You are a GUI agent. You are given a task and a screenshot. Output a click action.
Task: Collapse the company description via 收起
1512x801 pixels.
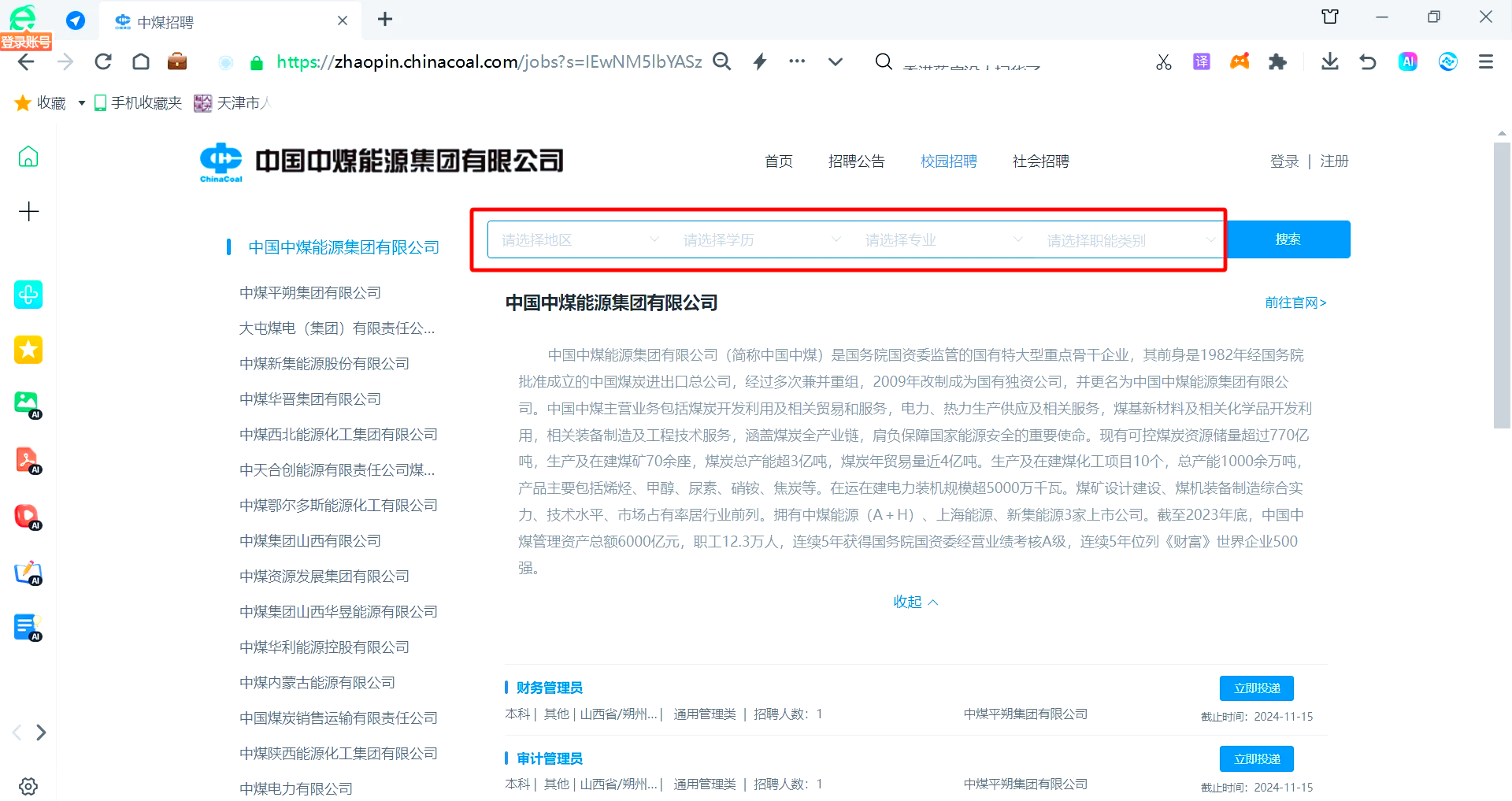click(x=915, y=601)
